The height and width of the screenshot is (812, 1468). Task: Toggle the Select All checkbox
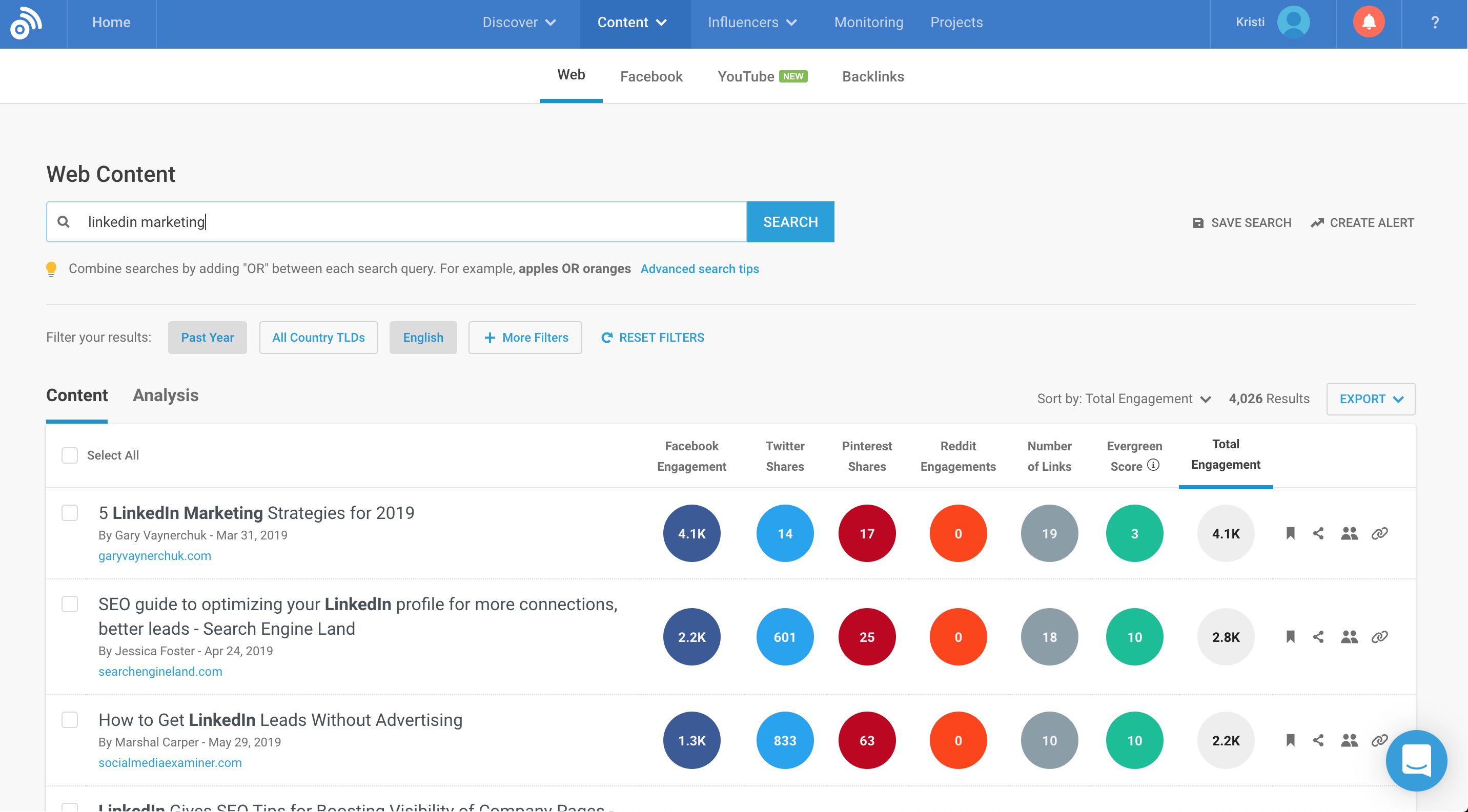coord(70,455)
